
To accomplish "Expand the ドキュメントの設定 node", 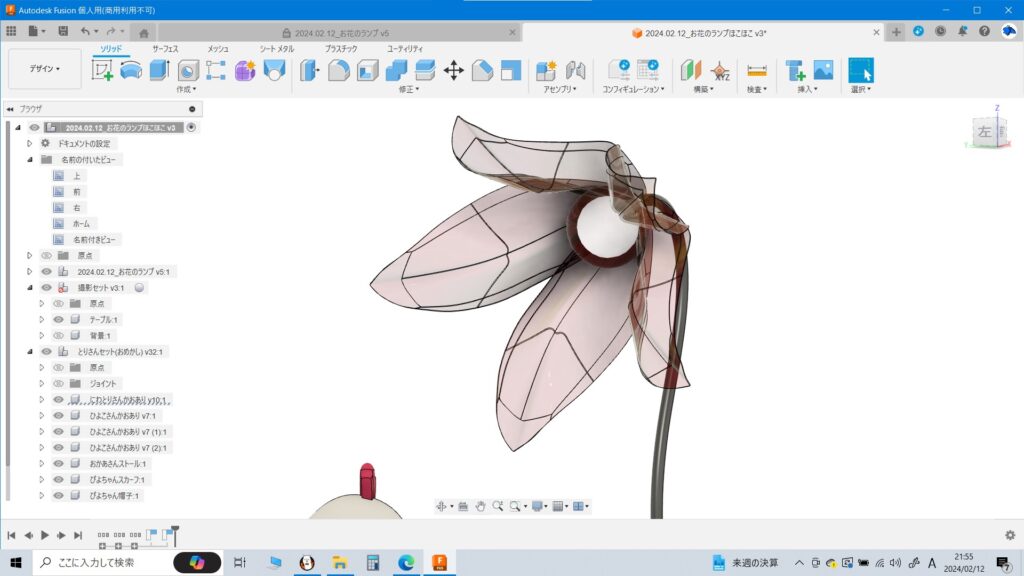I will point(30,144).
